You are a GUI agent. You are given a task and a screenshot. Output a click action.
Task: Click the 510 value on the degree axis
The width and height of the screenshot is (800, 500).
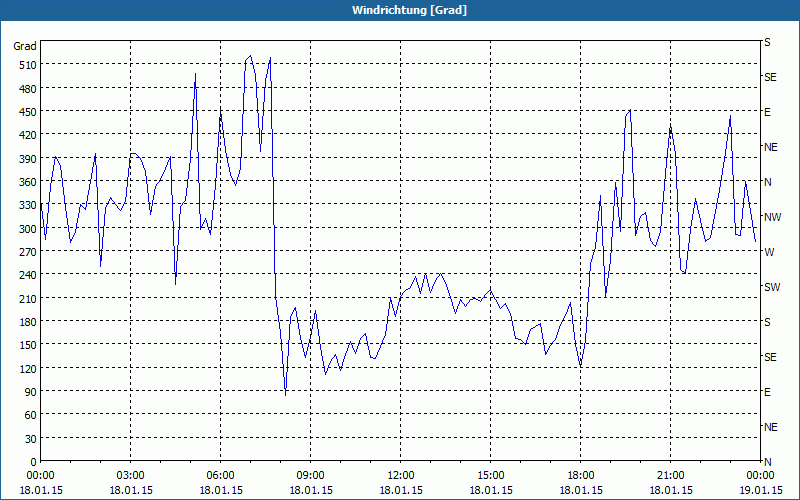(x=29, y=65)
